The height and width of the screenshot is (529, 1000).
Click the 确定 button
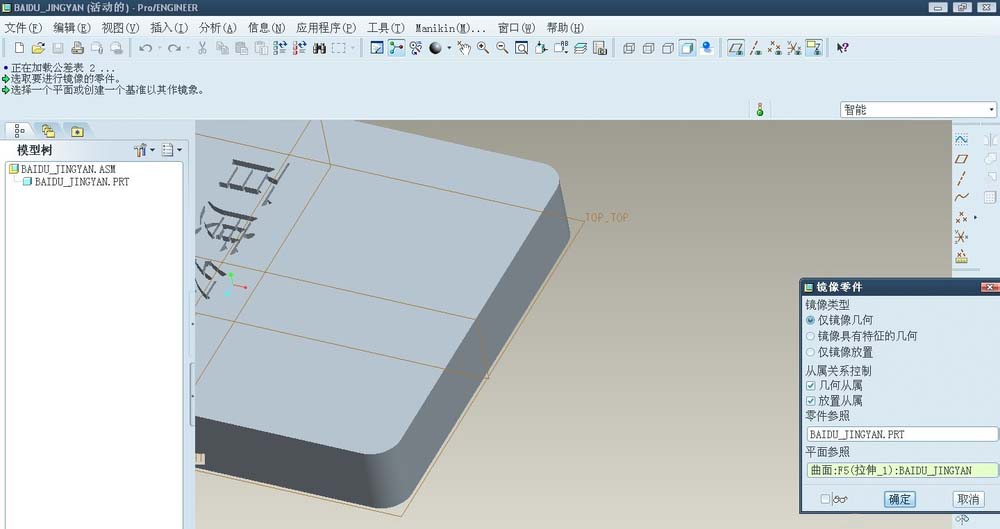coord(899,499)
